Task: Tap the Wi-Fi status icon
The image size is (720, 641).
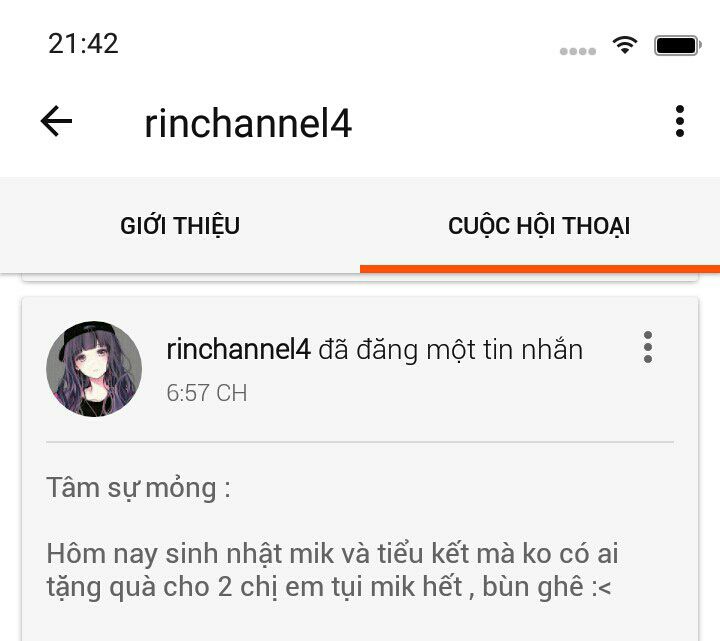Action: [624, 45]
